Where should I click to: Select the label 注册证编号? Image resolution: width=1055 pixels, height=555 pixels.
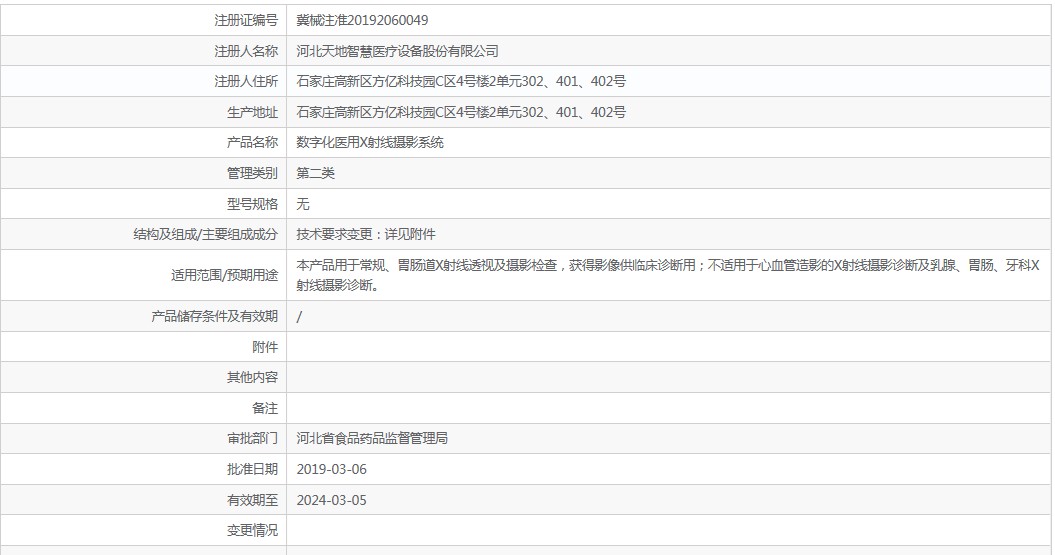(x=246, y=20)
